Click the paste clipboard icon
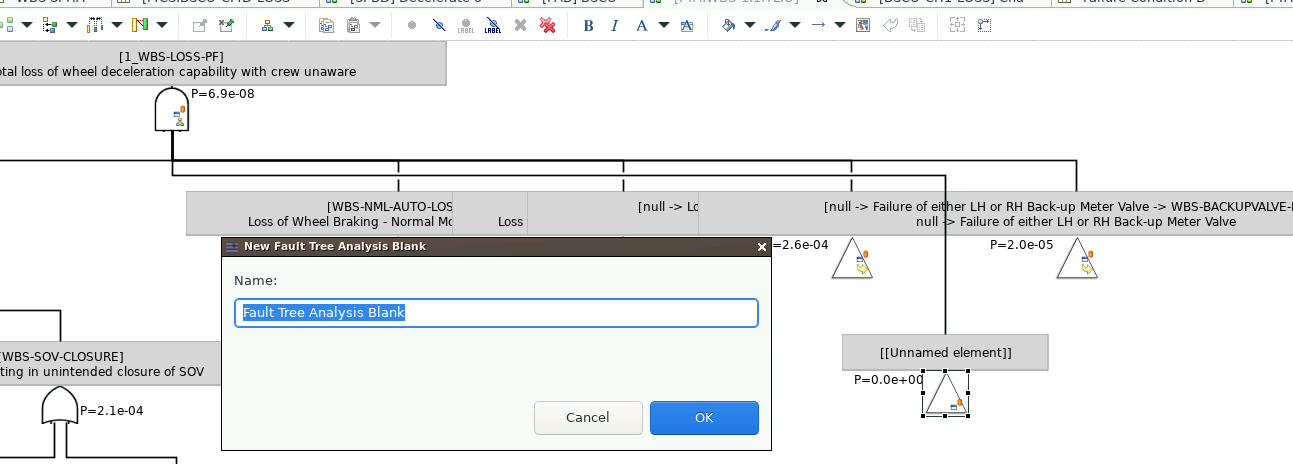This screenshot has width=1293, height=464. click(353, 25)
